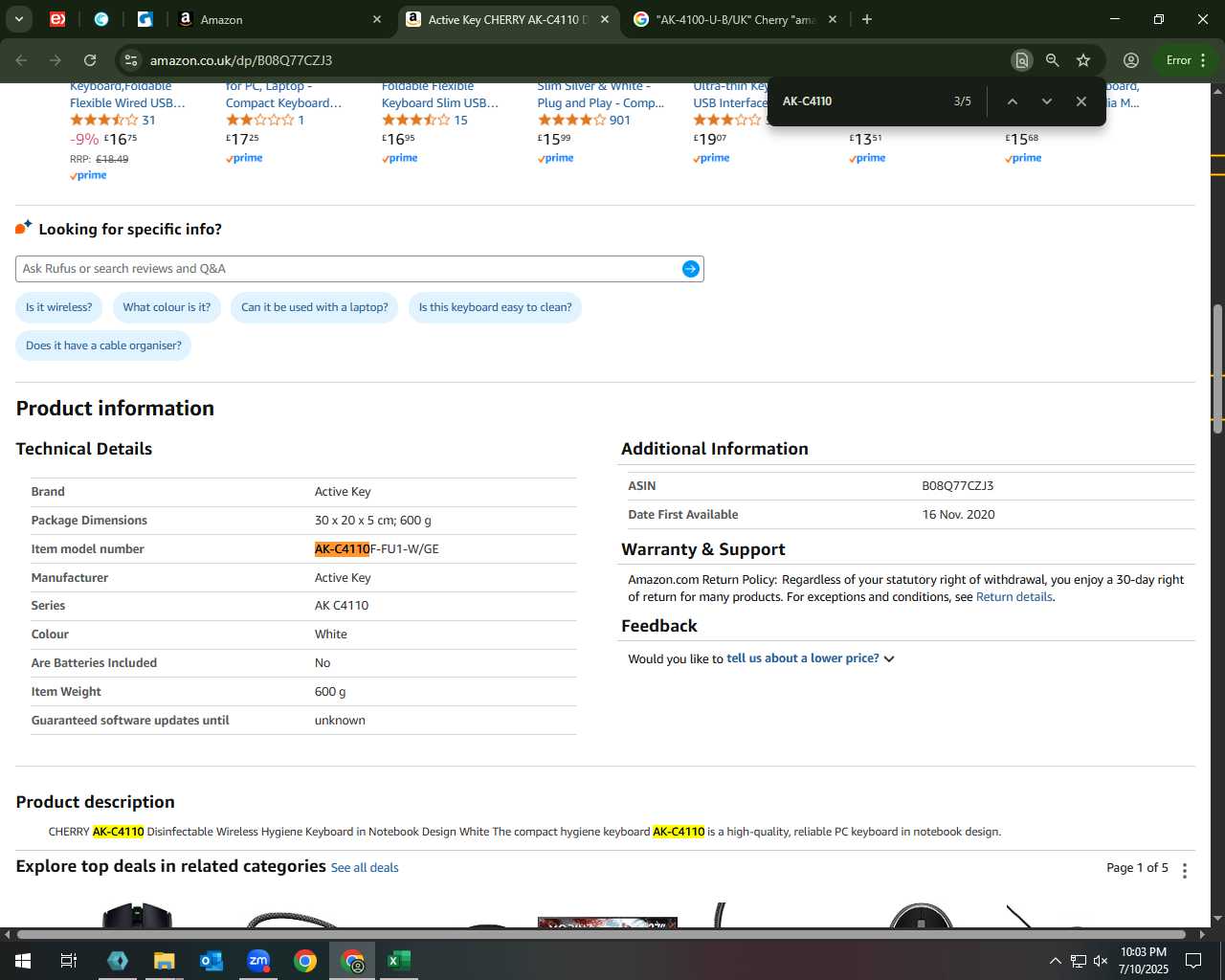Submit the Rufus question arrow button
The image size is (1225, 980).
(x=690, y=269)
